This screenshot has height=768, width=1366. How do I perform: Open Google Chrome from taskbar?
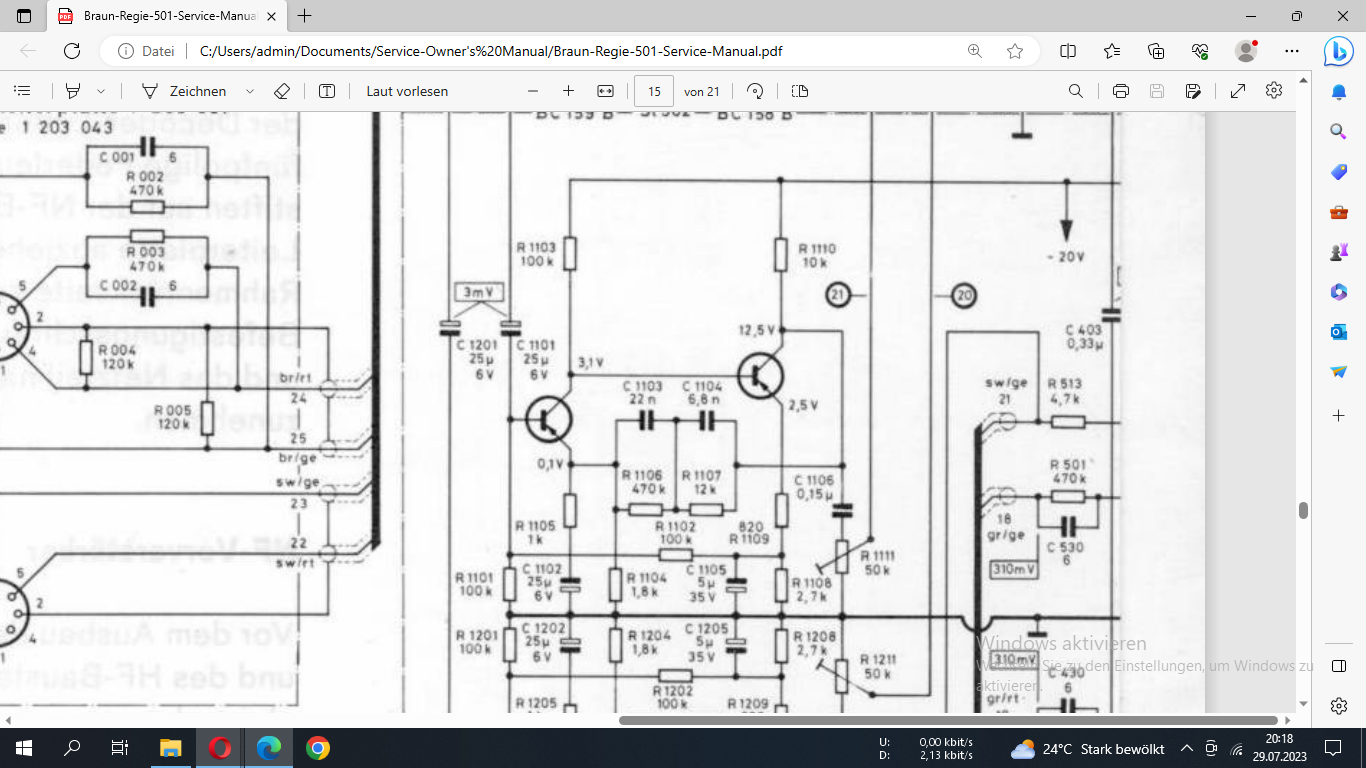pos(317,748)
